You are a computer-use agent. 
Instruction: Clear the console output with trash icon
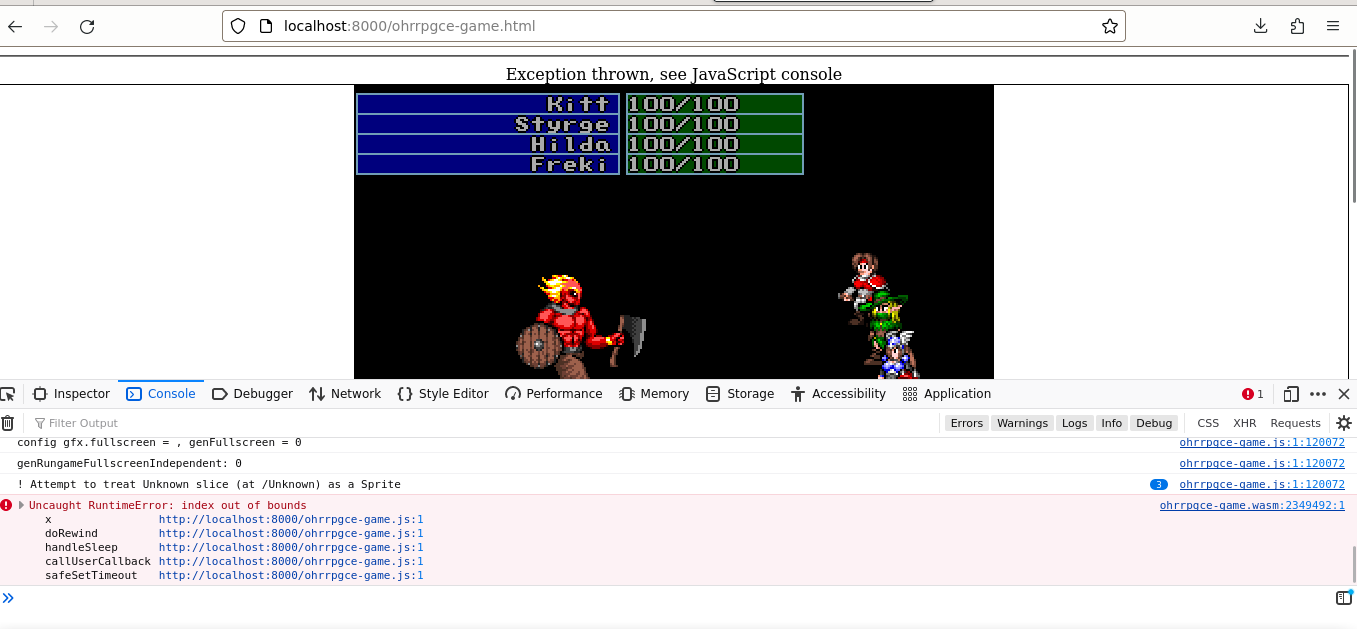[8, 423]
